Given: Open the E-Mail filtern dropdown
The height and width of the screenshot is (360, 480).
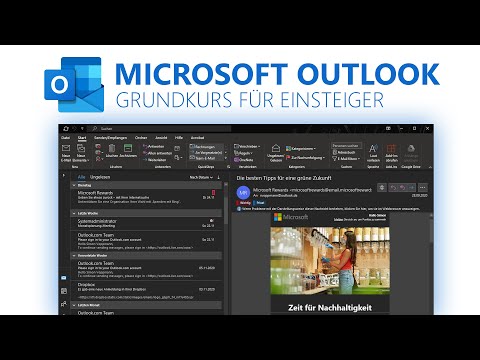Looking at the screenshot, I should point(346,159).
